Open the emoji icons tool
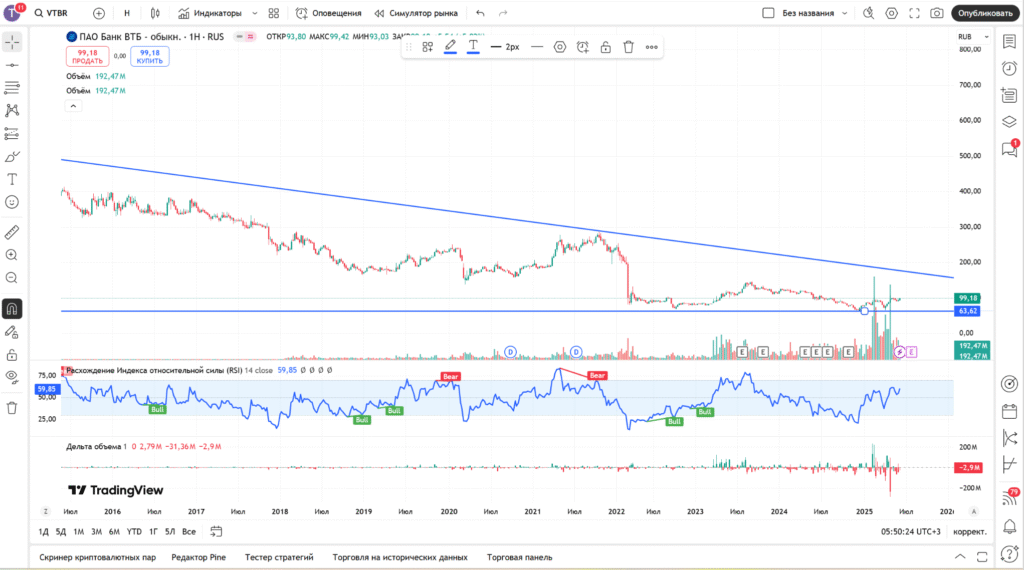Viewport: 1024px width, 570px height. (12, 202)
